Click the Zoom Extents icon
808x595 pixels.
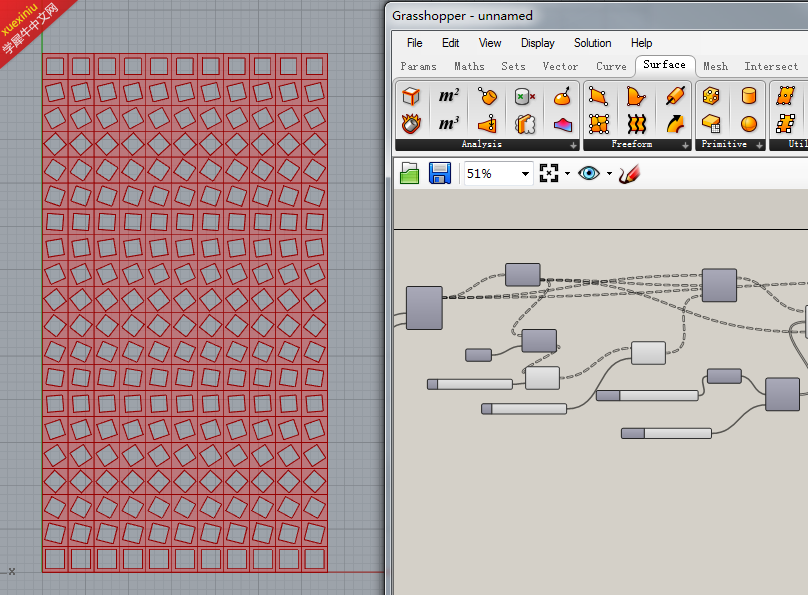pos(549,173)
